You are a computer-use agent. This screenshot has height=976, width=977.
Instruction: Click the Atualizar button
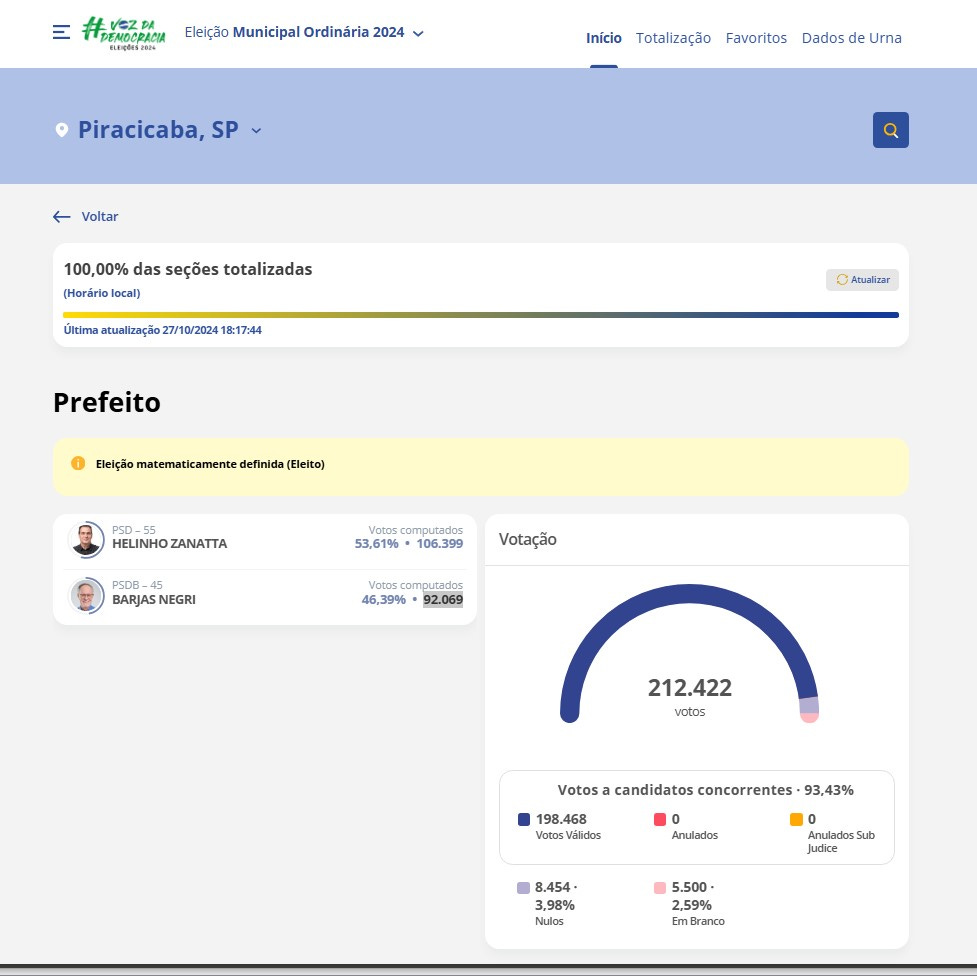click(862, 280)
